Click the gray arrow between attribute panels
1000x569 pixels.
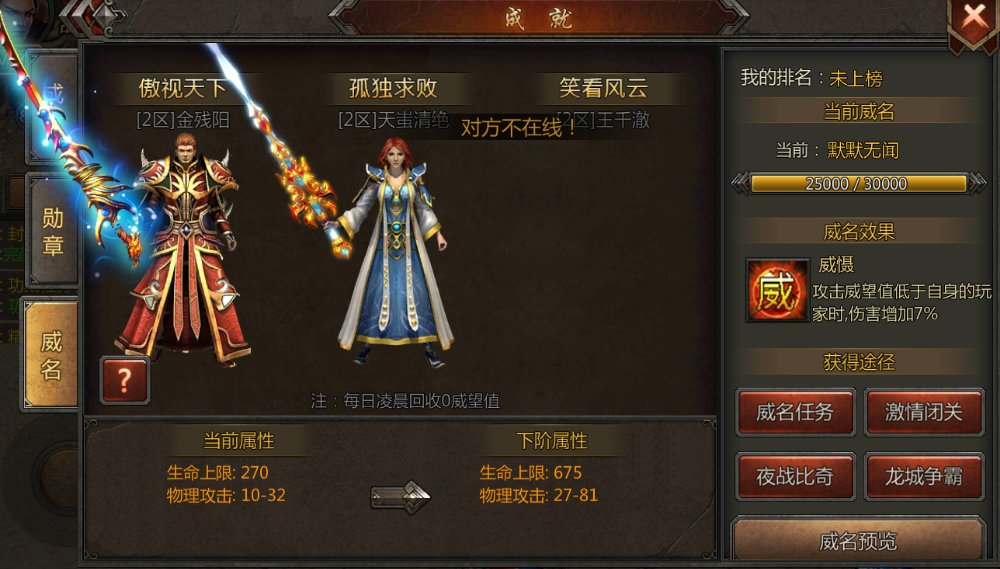(401, 497)
